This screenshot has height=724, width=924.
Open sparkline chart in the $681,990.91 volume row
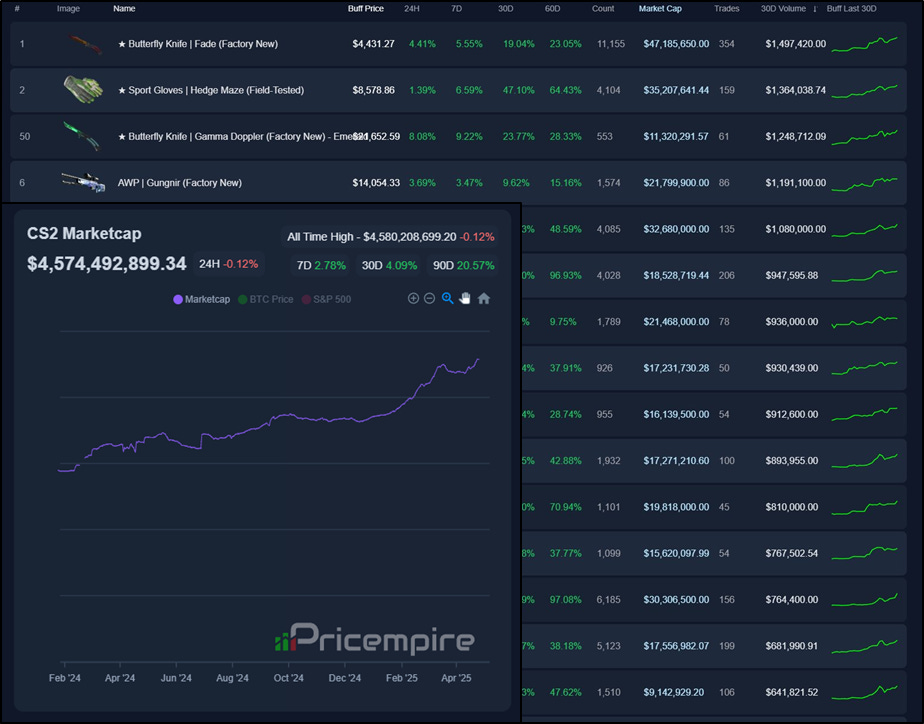click(864, 646)
